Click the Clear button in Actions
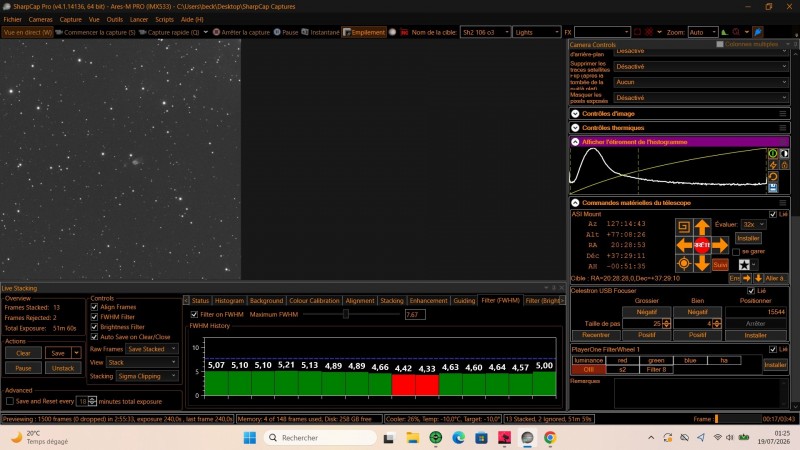Viewport: 800px width, 450px height. [x=23, y=353]
